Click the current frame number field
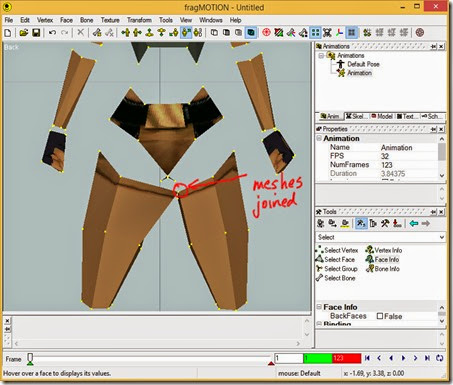This screenshot has width=453, height=385. (289, 358)
